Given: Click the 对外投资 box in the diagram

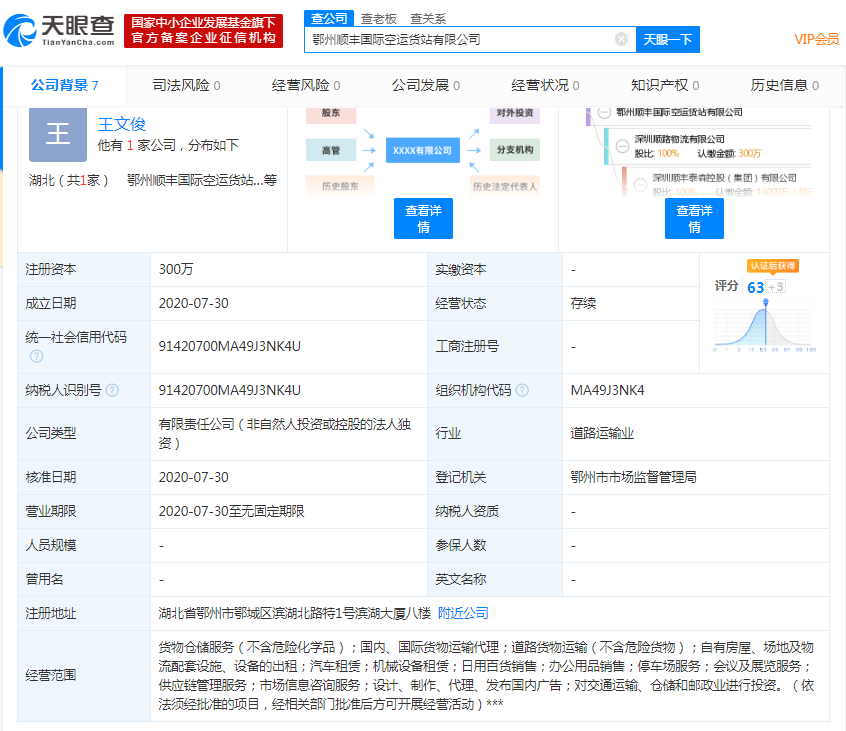Looking at the screenshot, I should tap(515, 113).
